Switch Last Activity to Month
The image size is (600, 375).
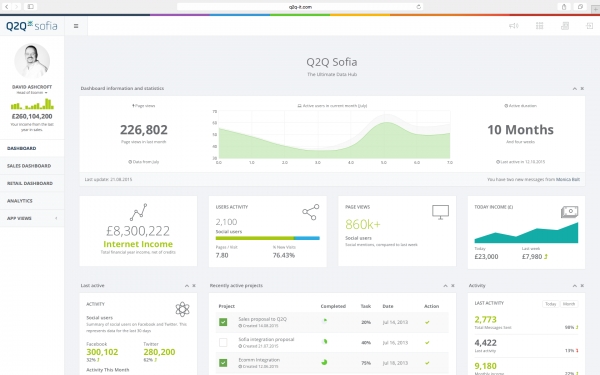point(569,304)
